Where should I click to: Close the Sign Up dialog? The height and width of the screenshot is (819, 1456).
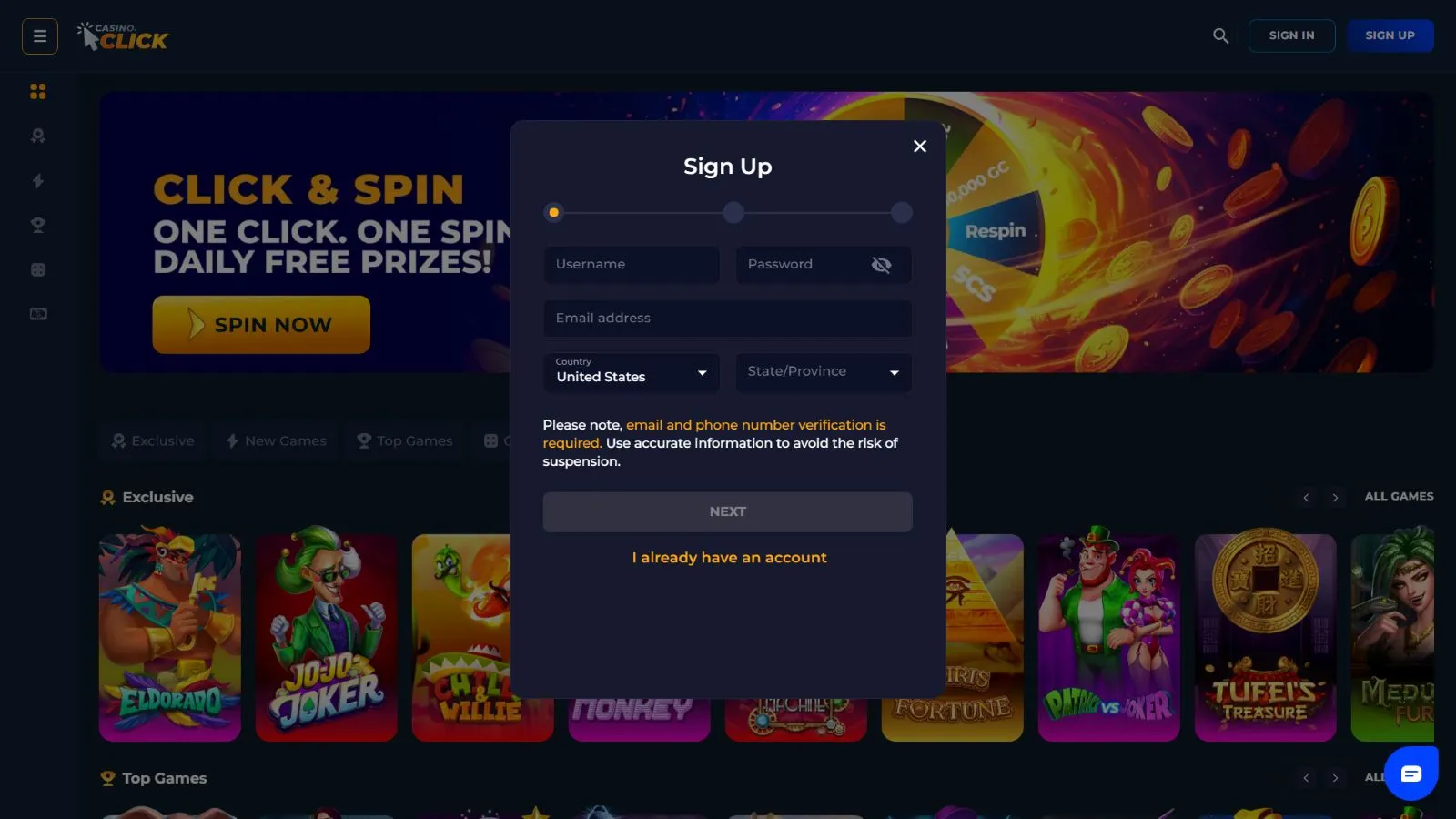pos(920,147)
